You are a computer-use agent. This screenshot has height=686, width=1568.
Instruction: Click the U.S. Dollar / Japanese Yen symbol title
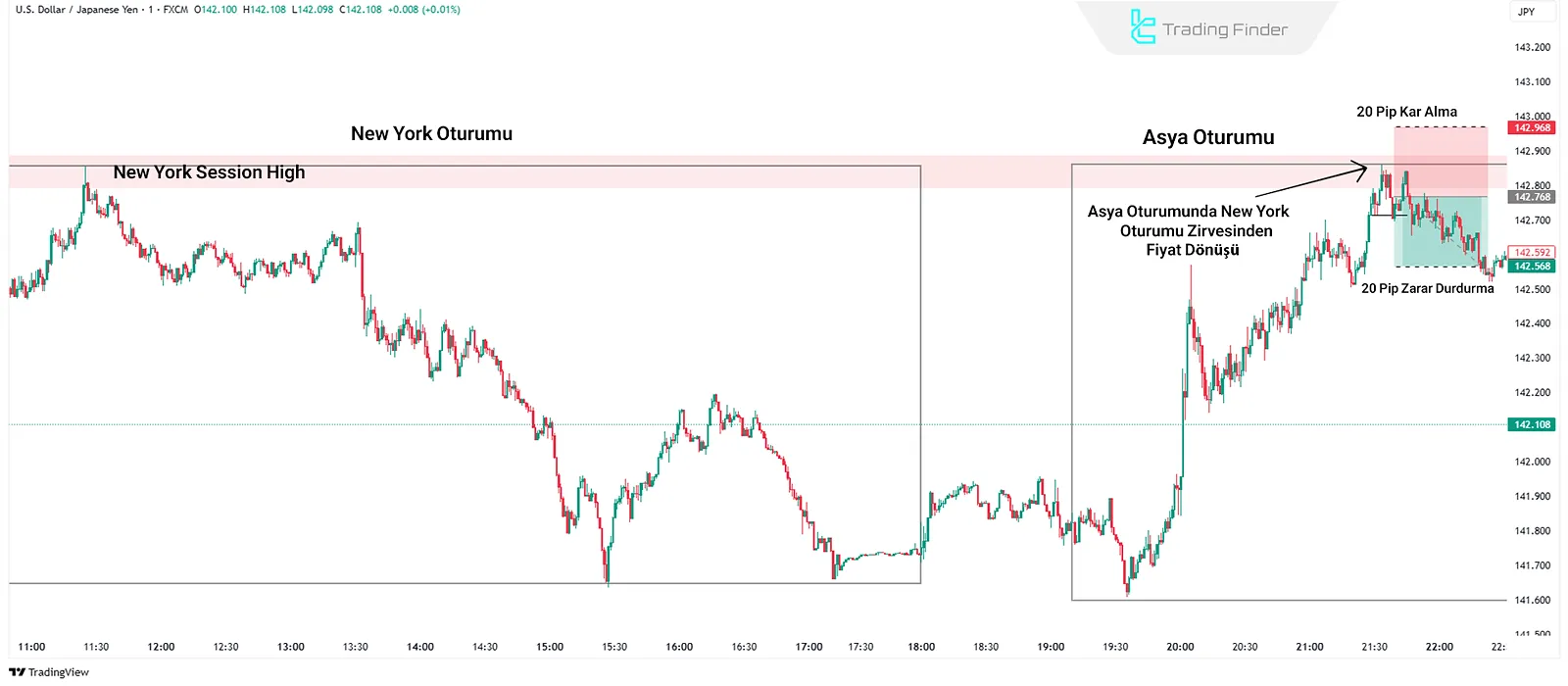pos(76,10)
